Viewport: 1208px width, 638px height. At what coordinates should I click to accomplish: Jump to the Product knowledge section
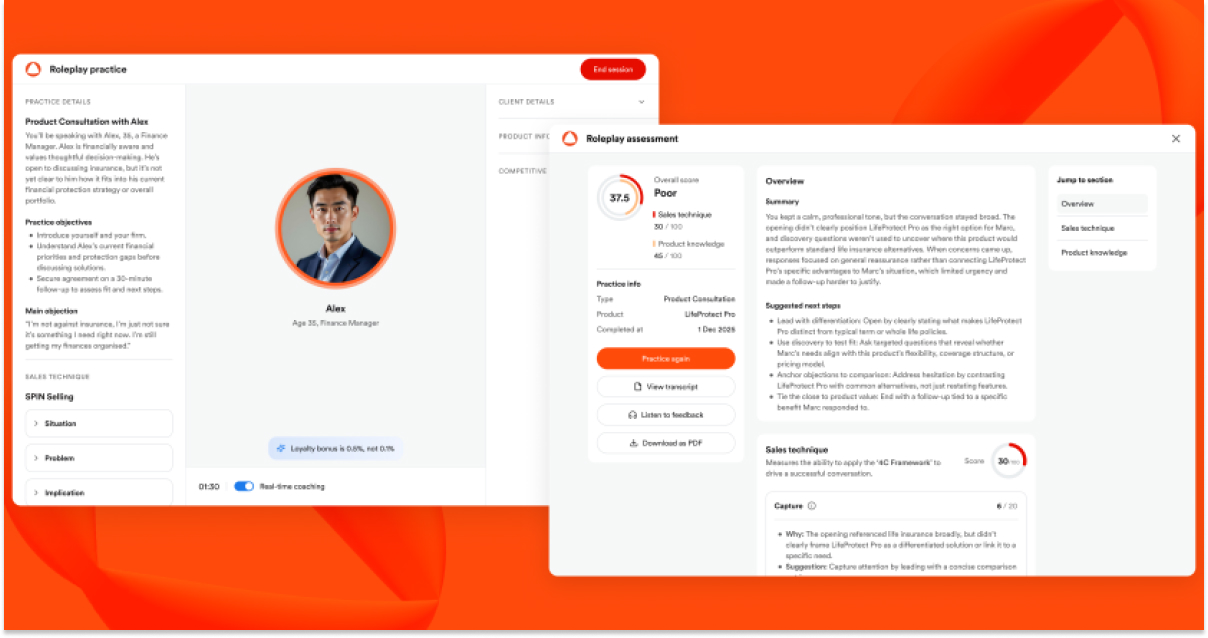1102,253
